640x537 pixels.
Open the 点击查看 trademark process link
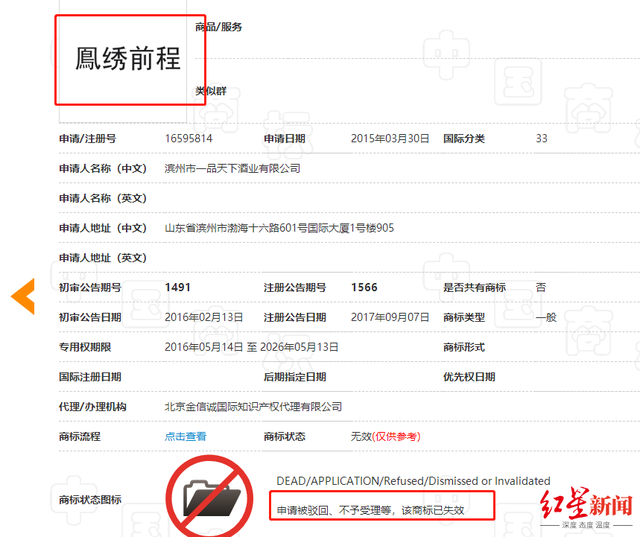pos(185,437)
